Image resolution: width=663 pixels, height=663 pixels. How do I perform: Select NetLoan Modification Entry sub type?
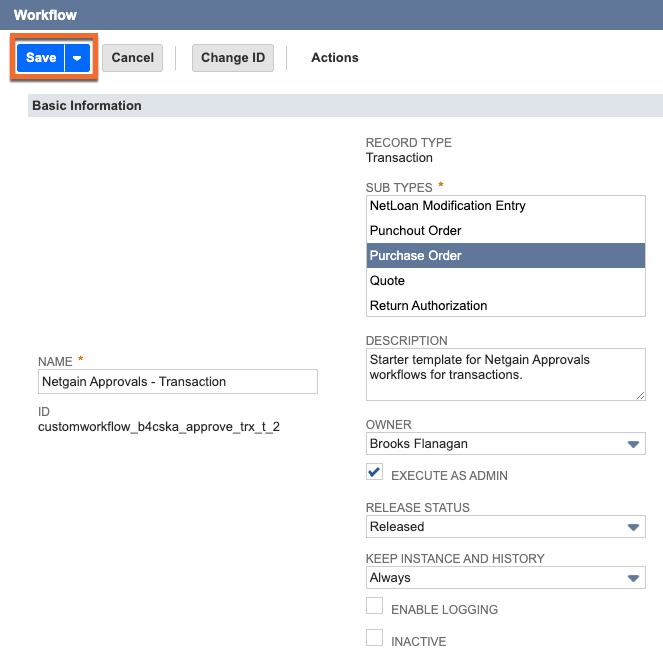pyautogui.click(x=447, y=206)
